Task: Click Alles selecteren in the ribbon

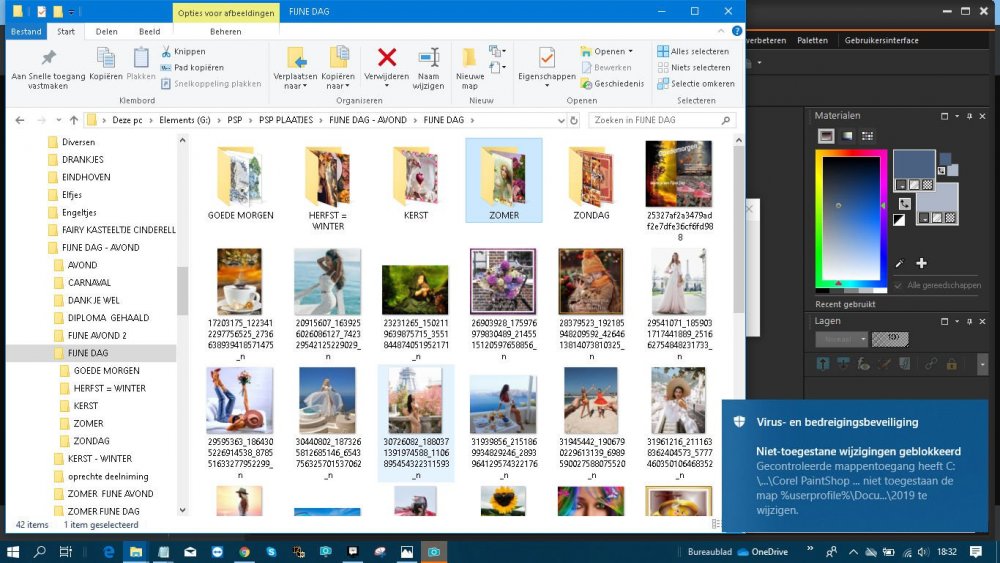Action: (x=693, y=51)
